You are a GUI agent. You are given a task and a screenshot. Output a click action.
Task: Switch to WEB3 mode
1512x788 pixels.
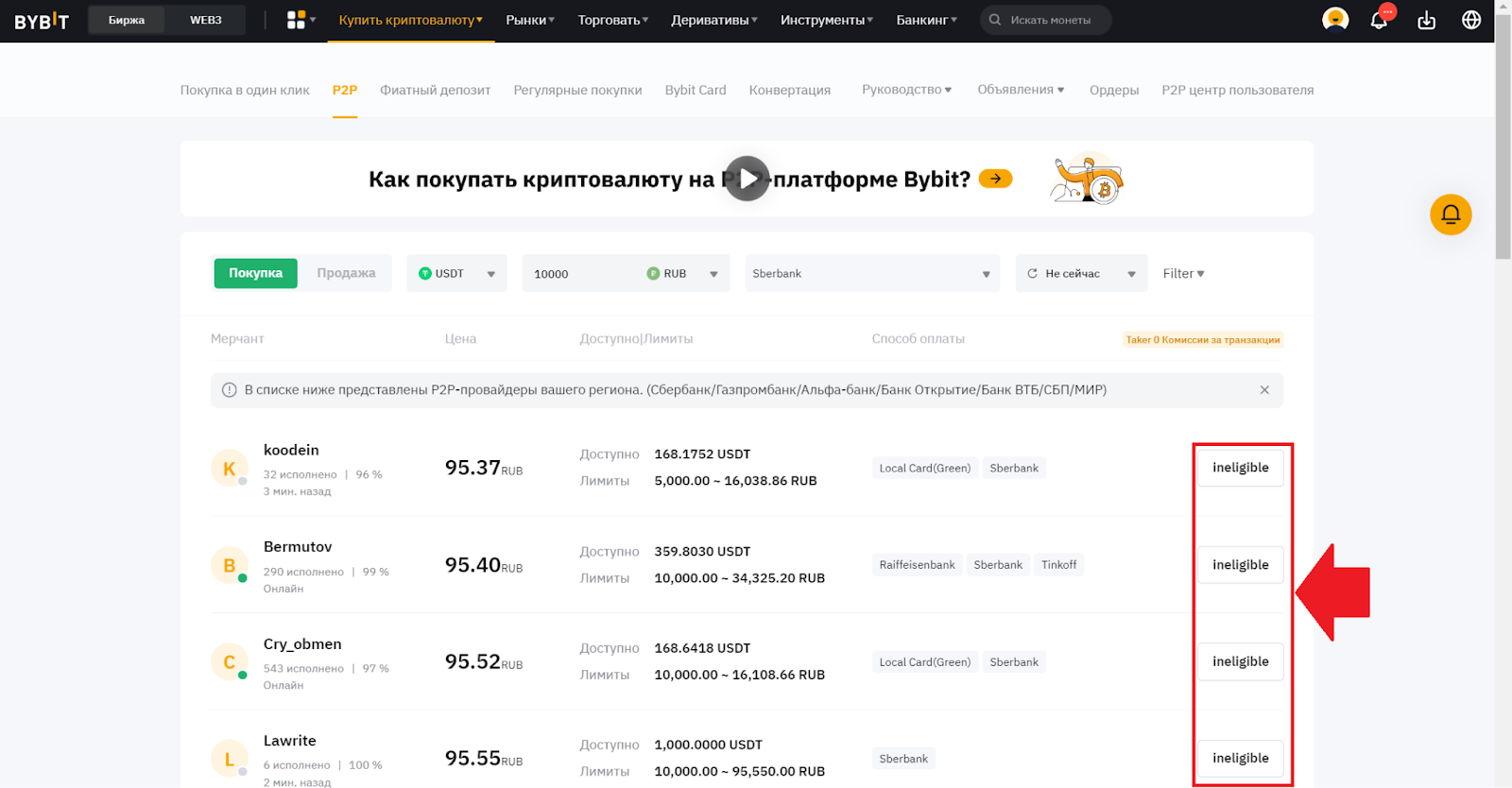206,20
